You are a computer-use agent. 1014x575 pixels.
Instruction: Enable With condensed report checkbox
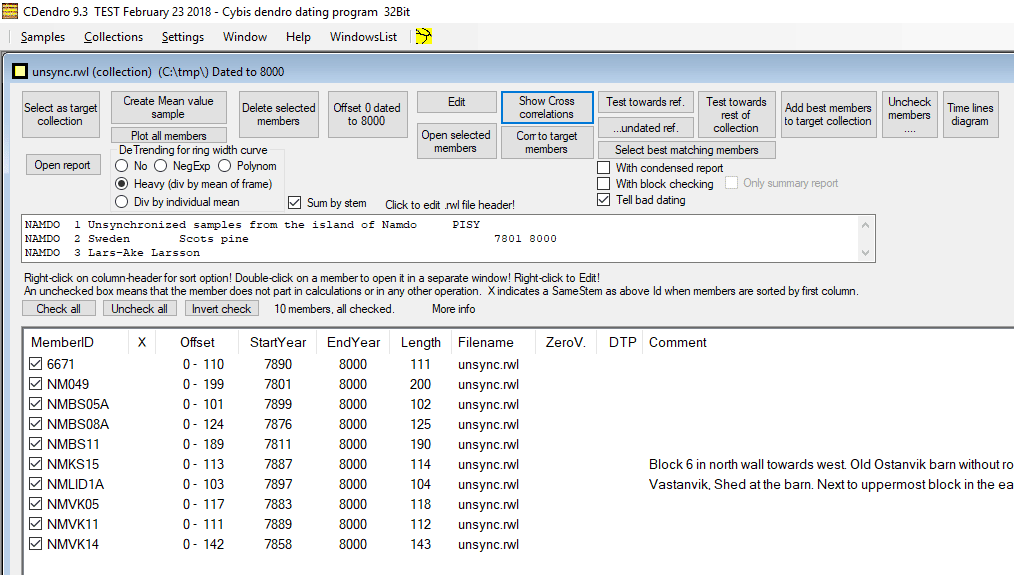(603, 168)
